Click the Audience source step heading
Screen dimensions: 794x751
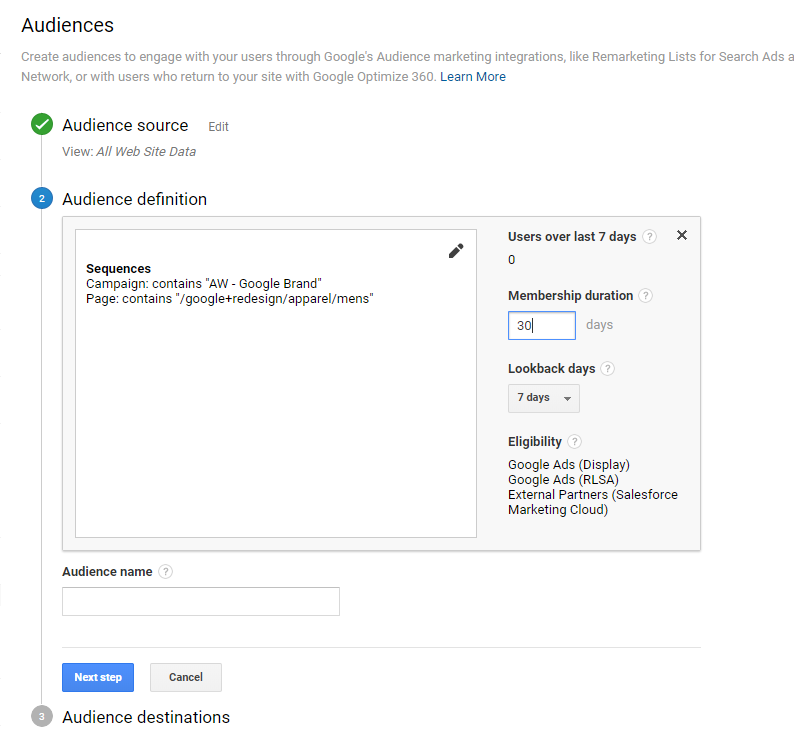[x=125, y=125]
